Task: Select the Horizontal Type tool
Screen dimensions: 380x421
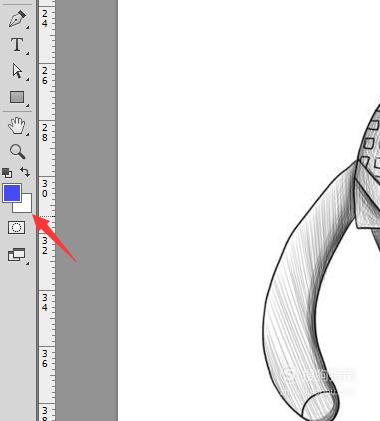Action: (17, 45)
